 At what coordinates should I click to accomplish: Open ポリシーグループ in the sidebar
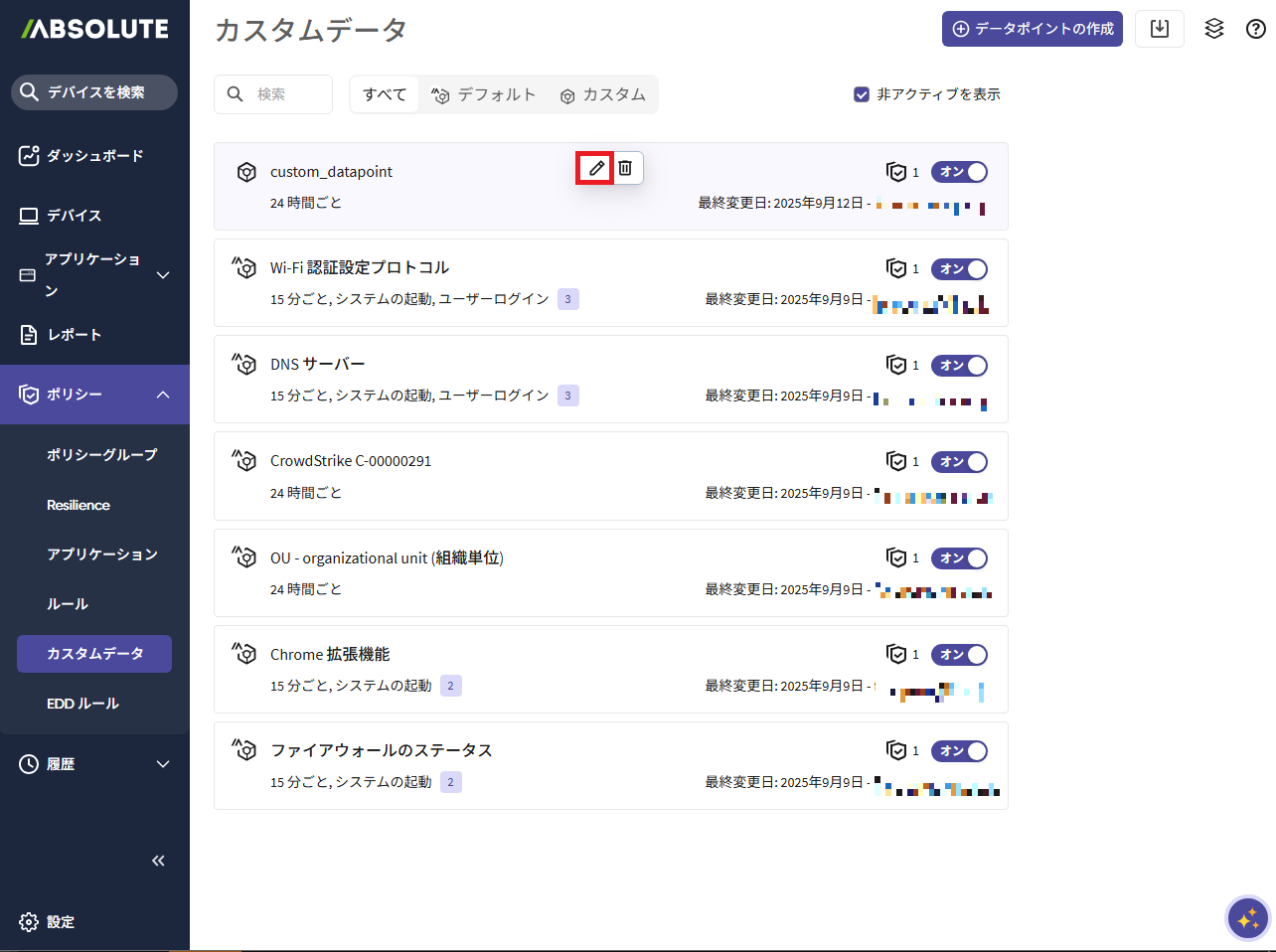tap(101, 454)
